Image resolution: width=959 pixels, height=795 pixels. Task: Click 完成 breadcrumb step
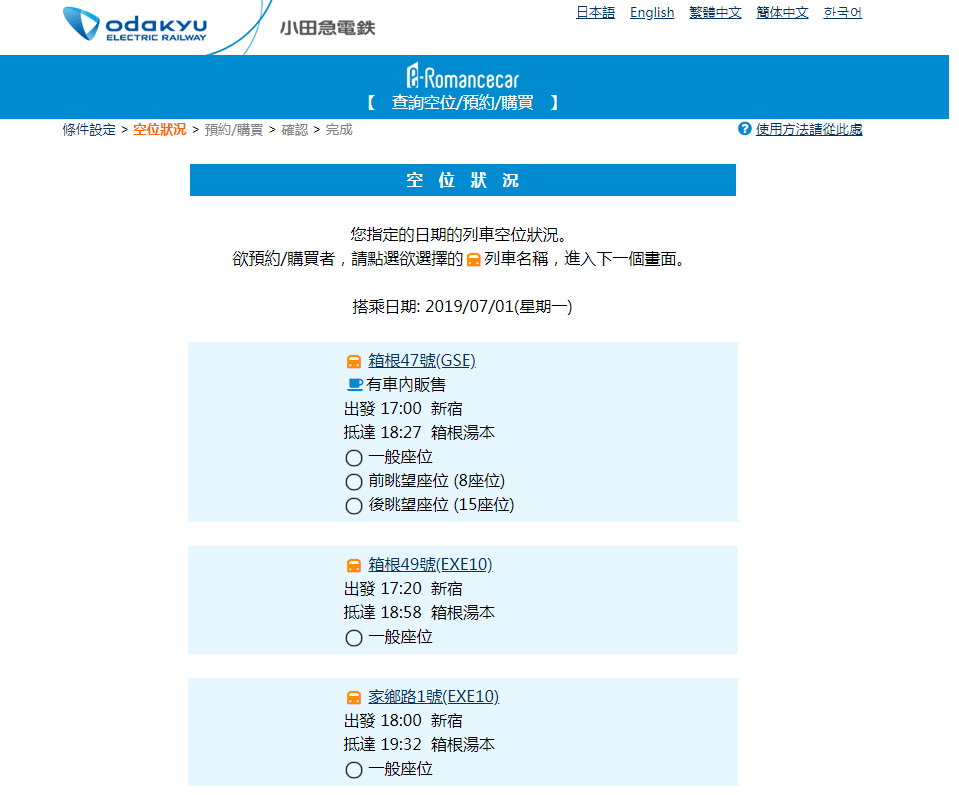pyautogui.click(x=339, y=130)
